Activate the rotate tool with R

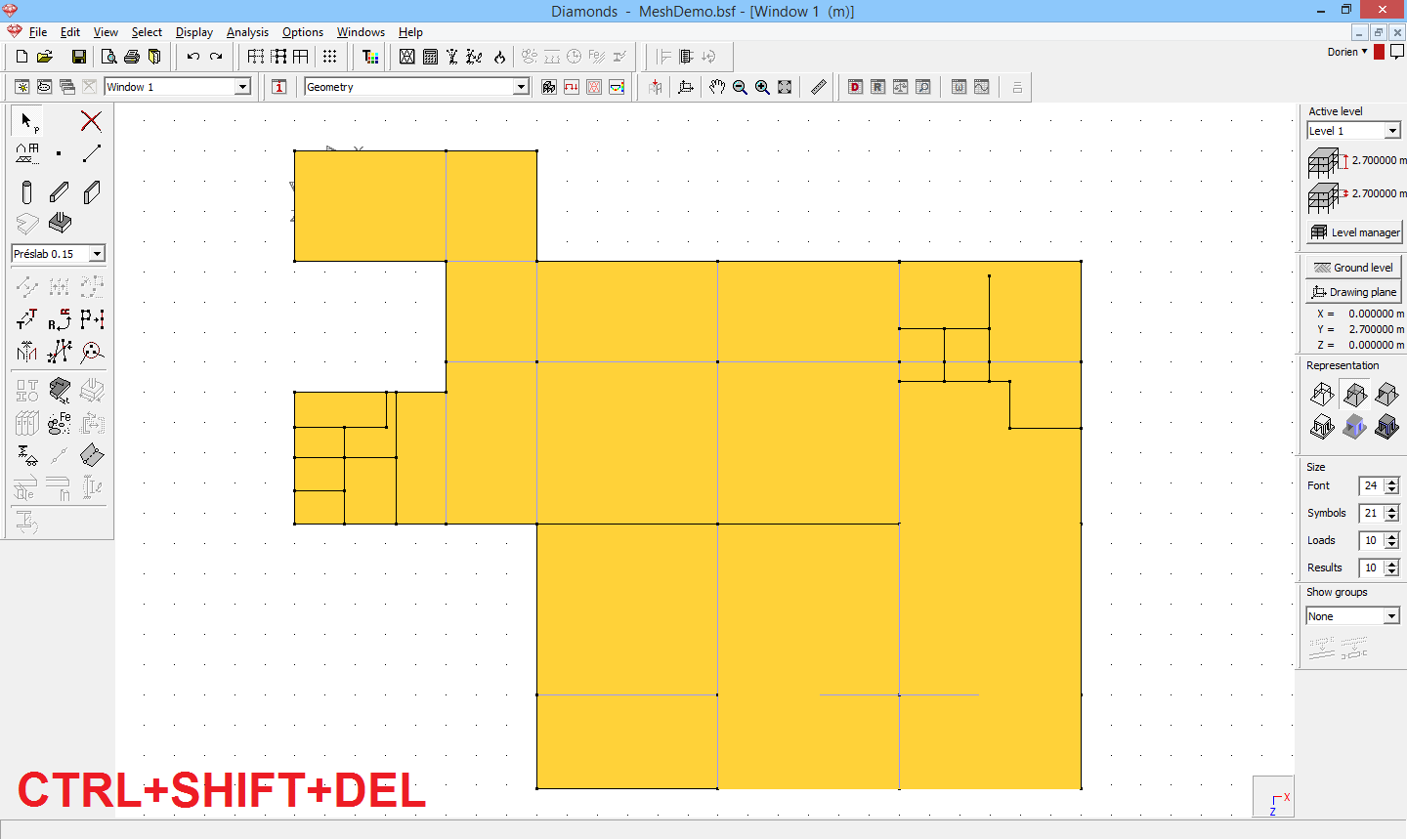pyautogui.click(x=60, y=319)
